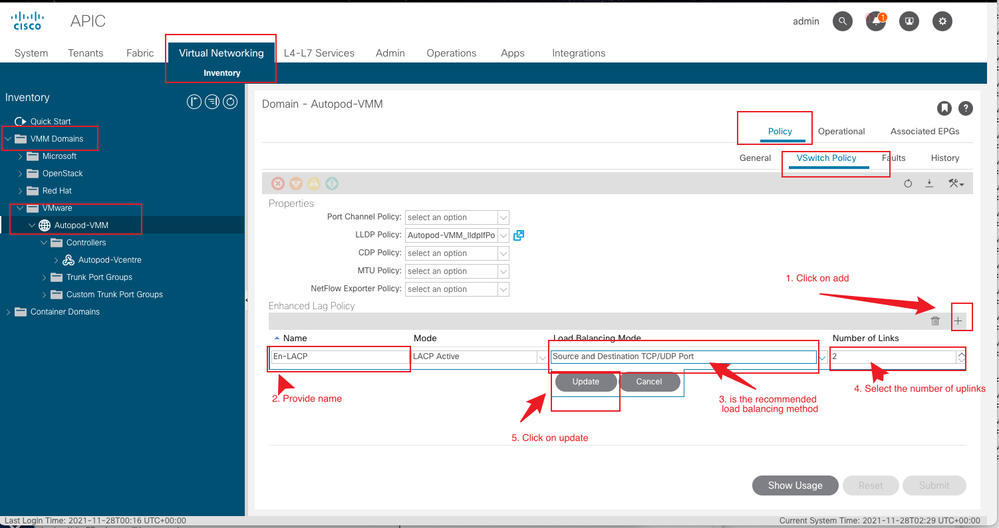Select the VSwitch Policy sub-tab
Image resolution: width=999 pixels, height=528 pixels.
pyautogui.click(x=826, y=158)
